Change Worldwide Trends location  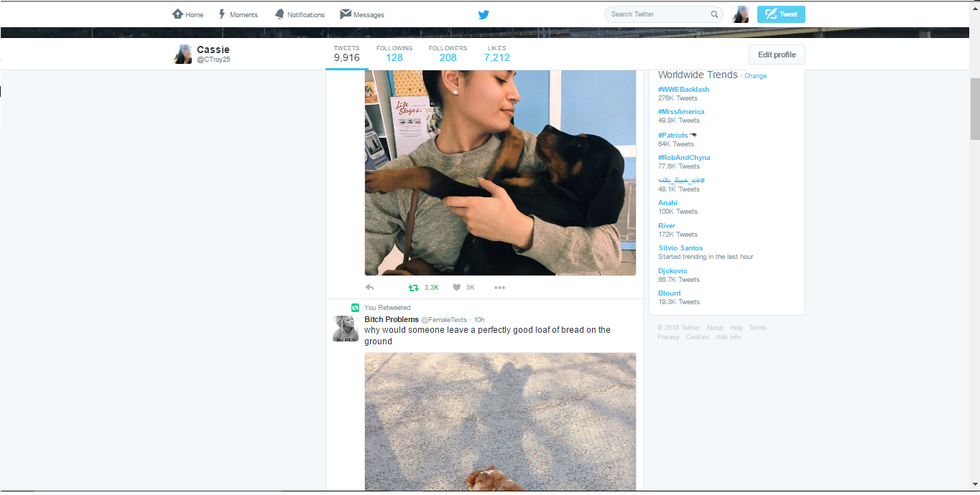click(755, 76)
